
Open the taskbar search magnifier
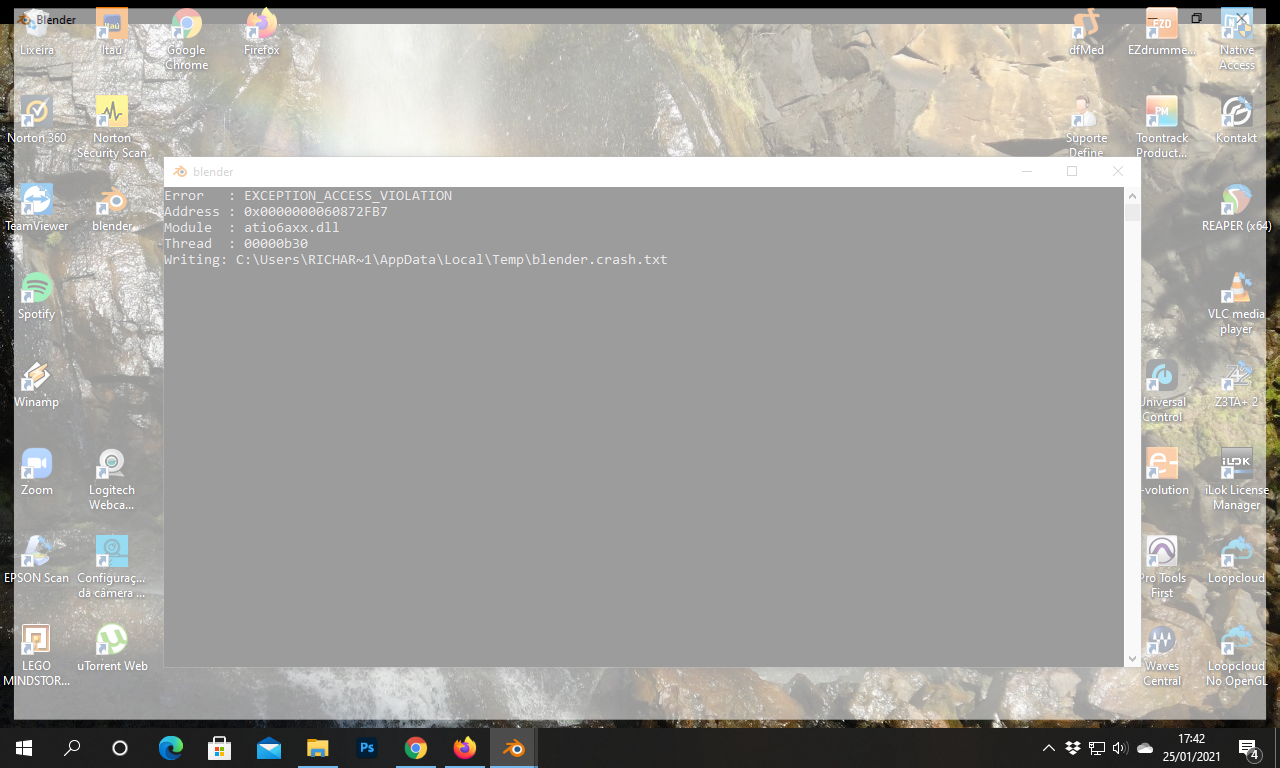[72, 747]
